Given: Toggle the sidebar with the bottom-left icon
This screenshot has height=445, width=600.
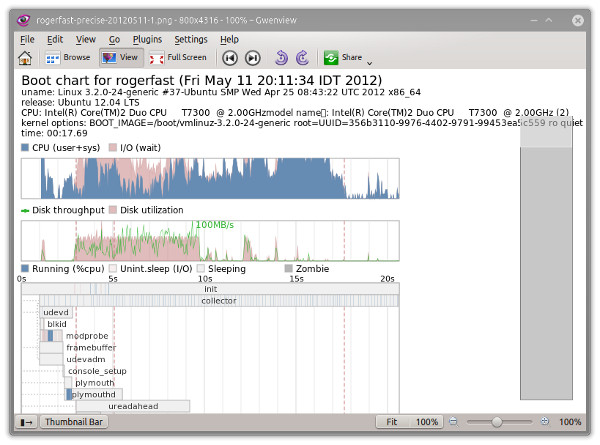Looking at the screenshot, I should tap(26, 422).
